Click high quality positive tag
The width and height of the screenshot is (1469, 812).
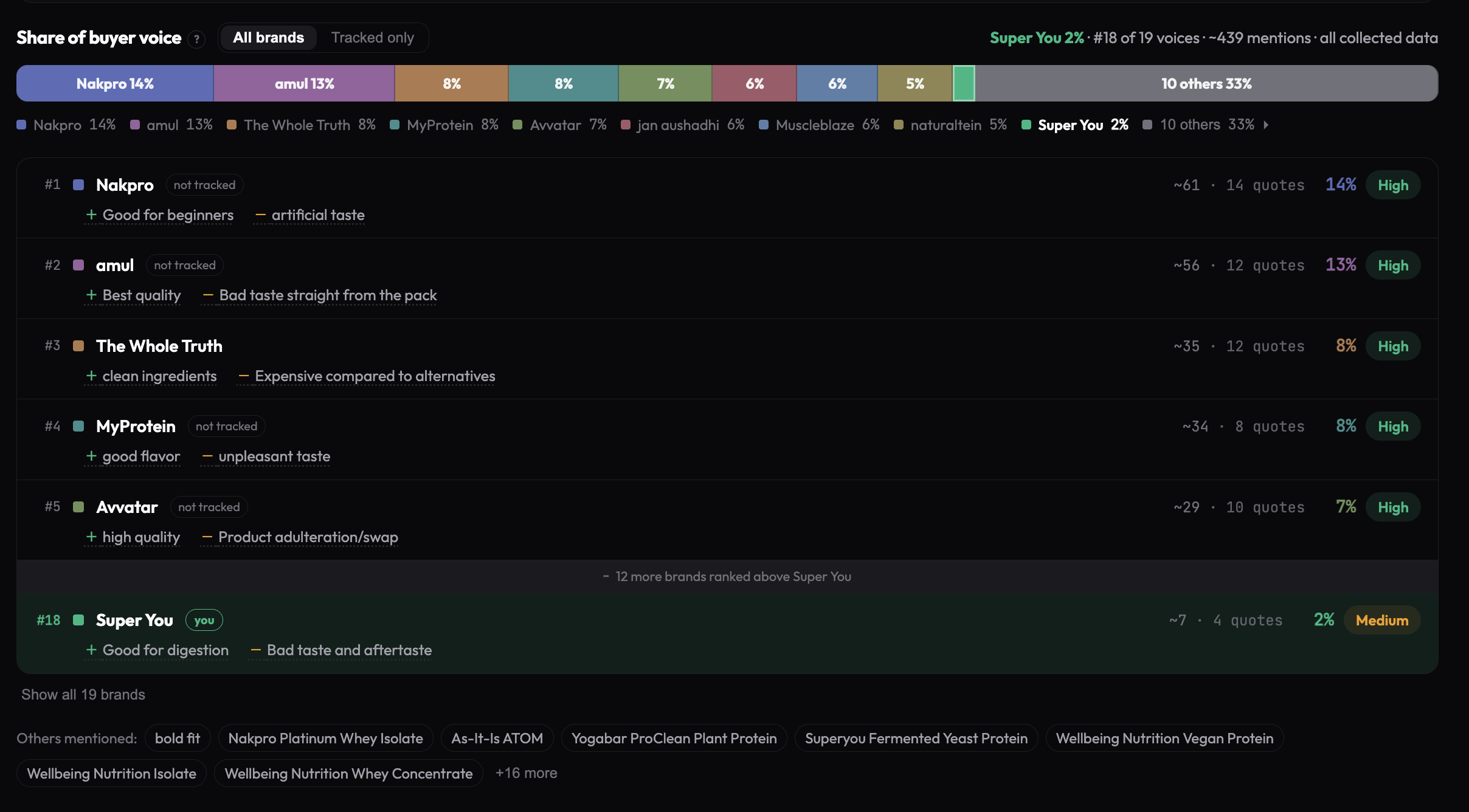coord(133,537)
